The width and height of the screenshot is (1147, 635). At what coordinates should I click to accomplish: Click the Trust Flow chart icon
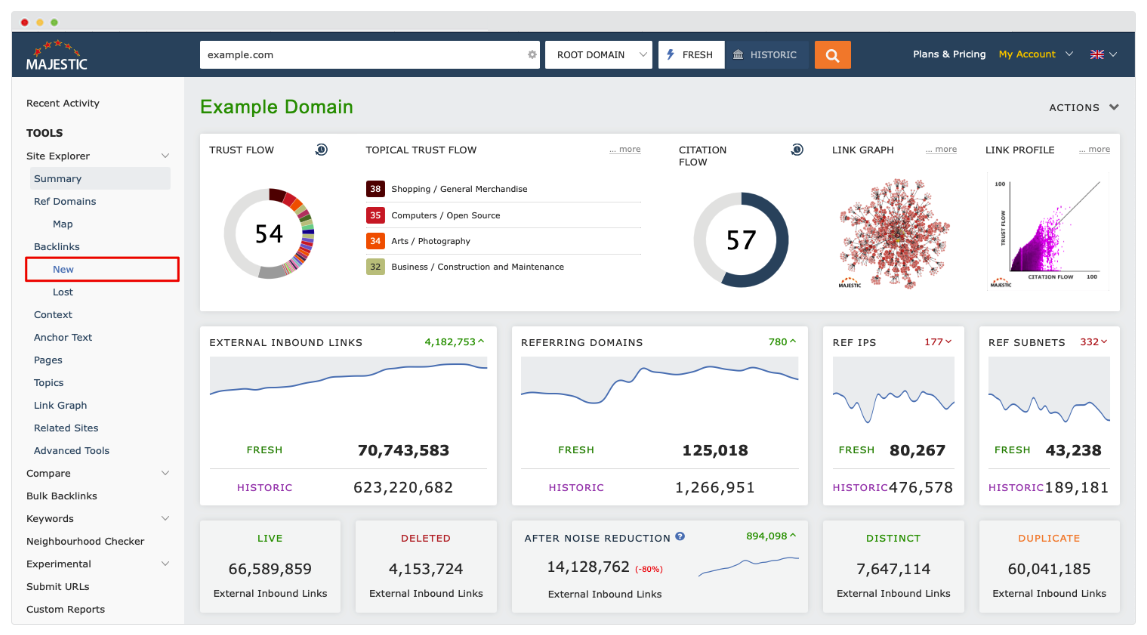pos(321,150)
